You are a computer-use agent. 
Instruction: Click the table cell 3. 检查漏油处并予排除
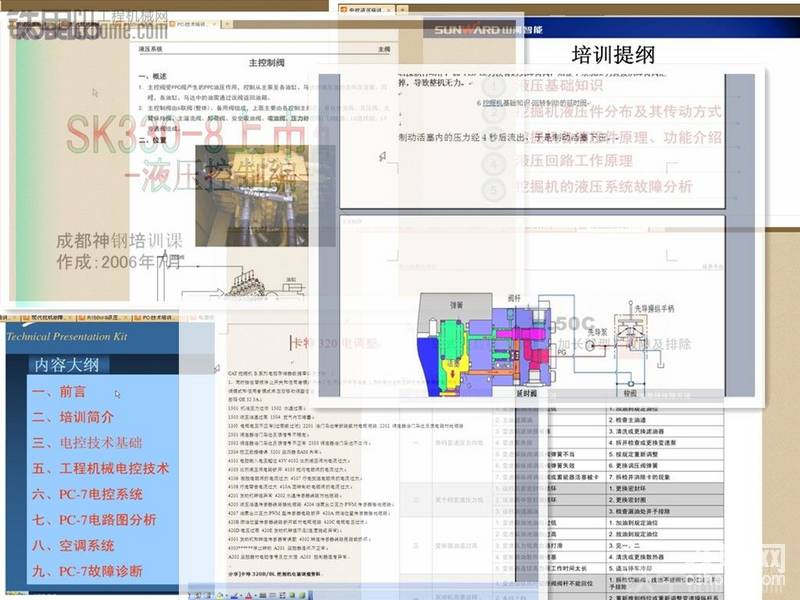pos(666,511)
